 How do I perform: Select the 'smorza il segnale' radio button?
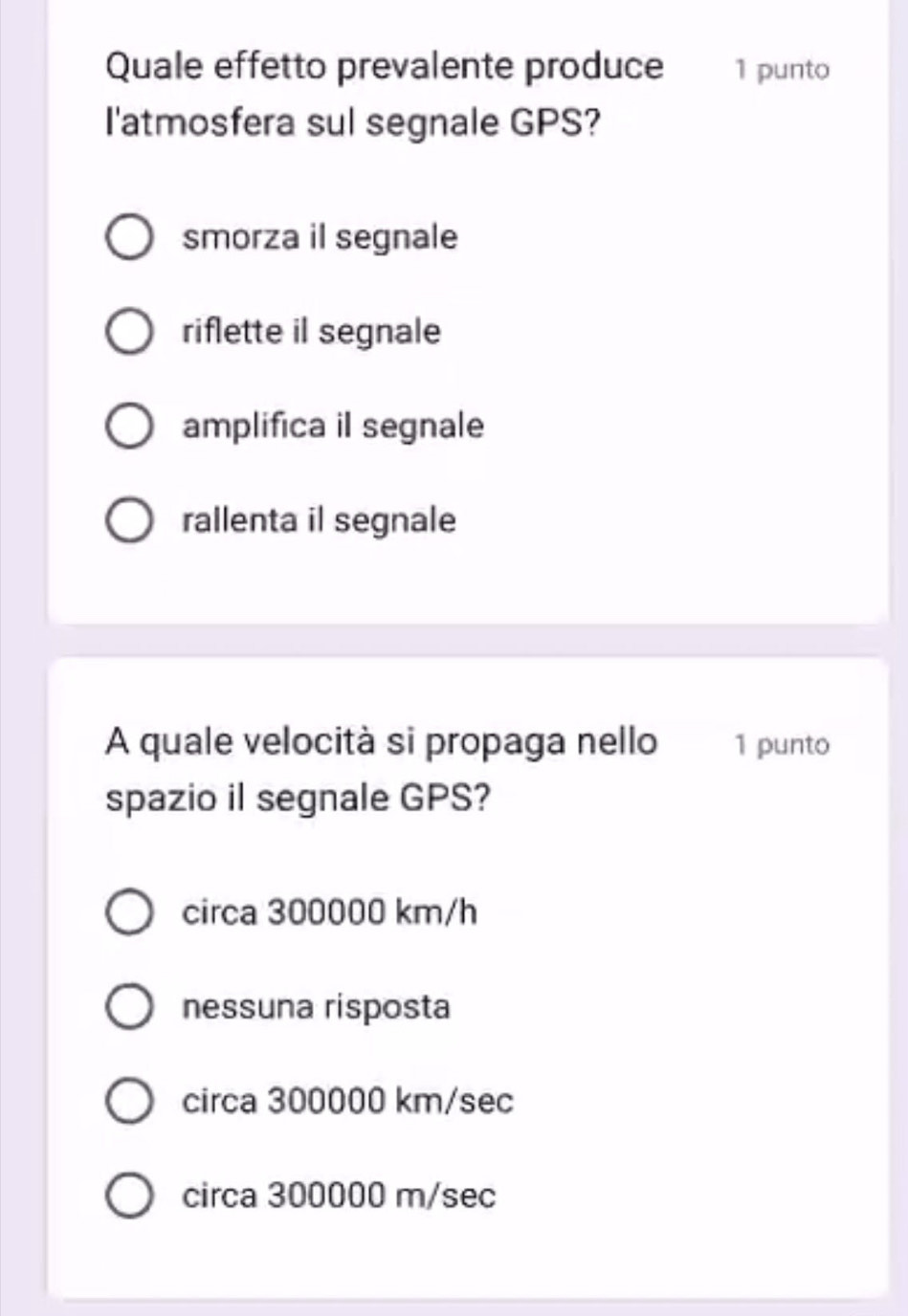[128, 237]
